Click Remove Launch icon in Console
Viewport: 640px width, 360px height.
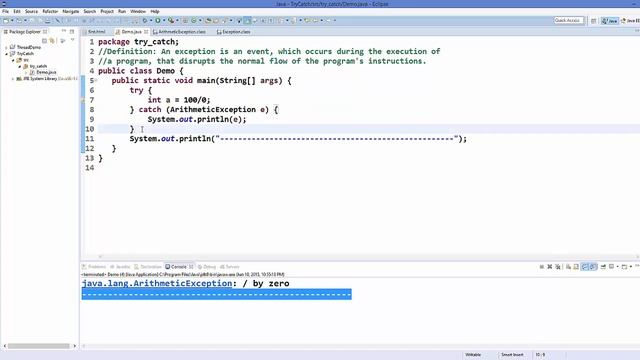coord(549,267)
